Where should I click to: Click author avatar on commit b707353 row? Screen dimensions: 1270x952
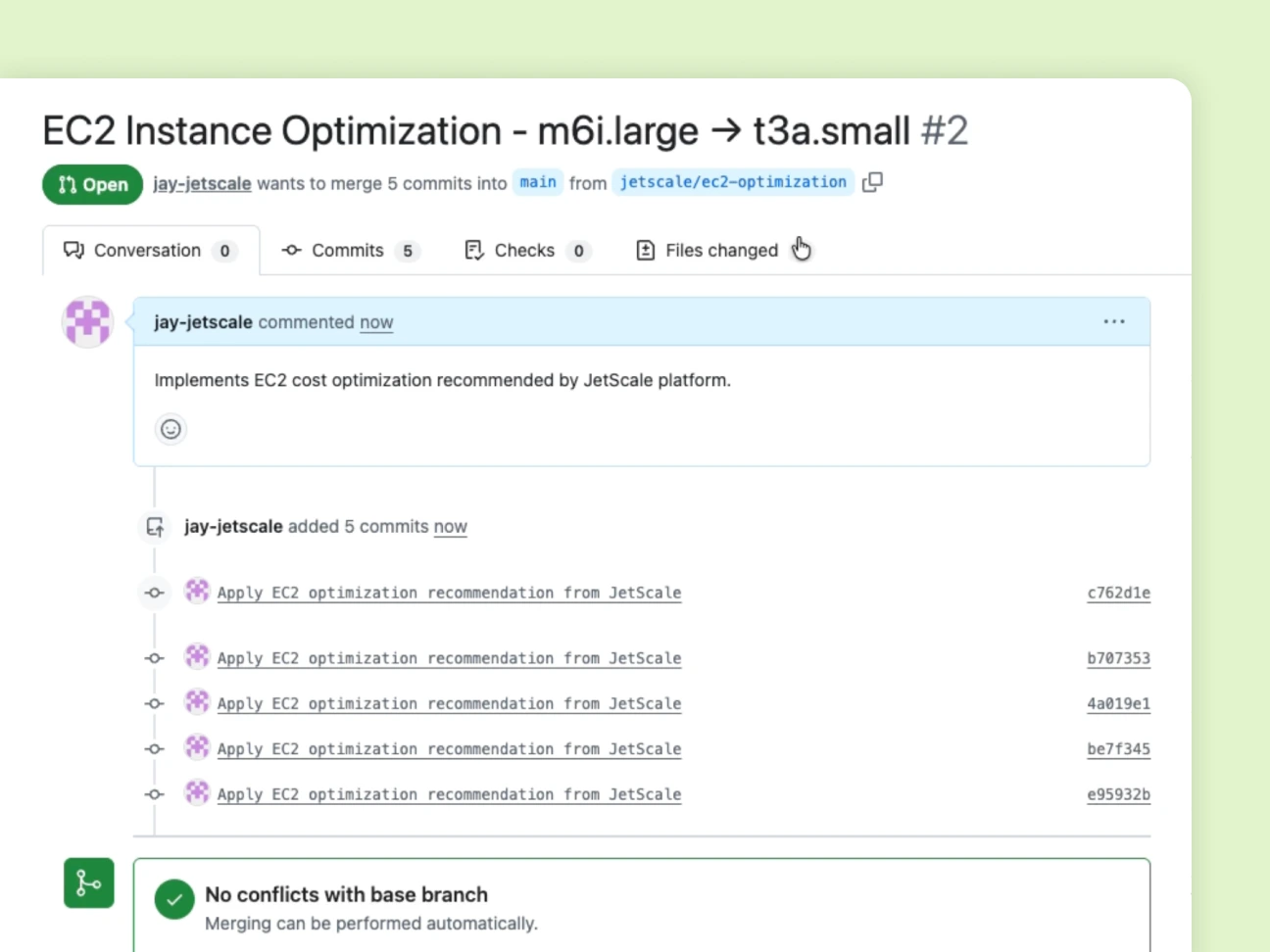pyautogui.click(x=197, y=656)
